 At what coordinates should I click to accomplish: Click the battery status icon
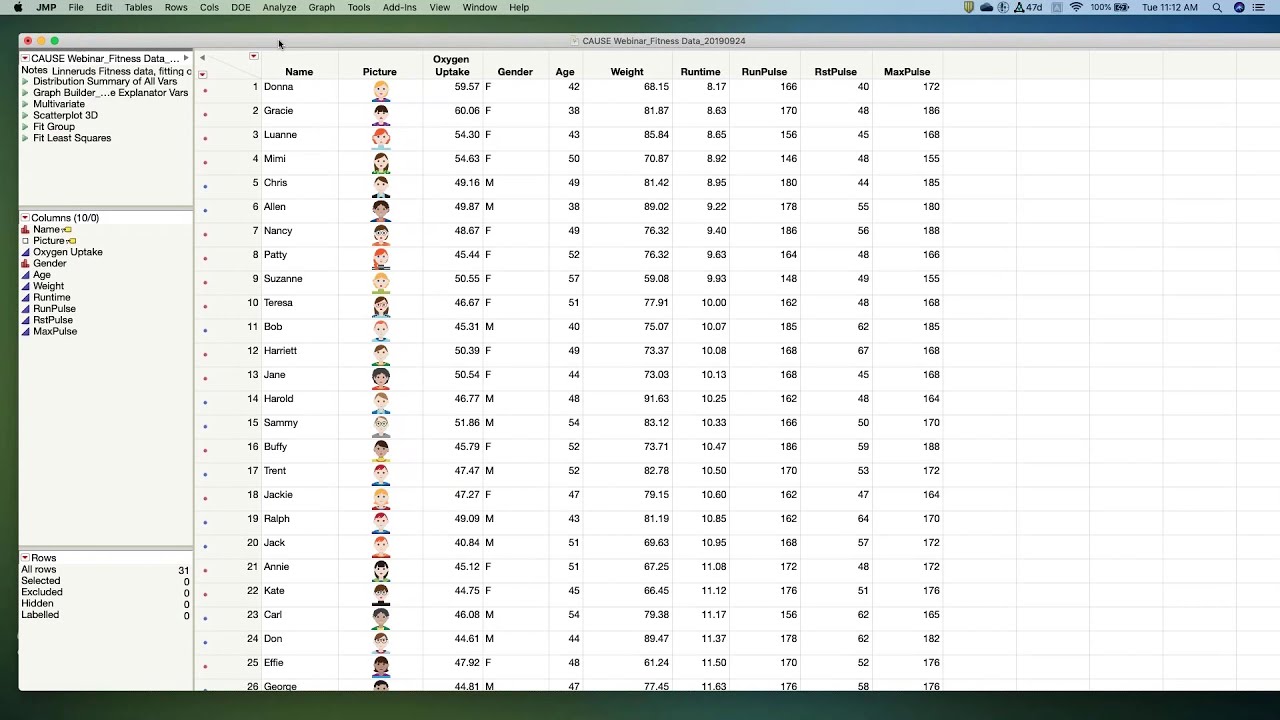(x=1122, y=7)
